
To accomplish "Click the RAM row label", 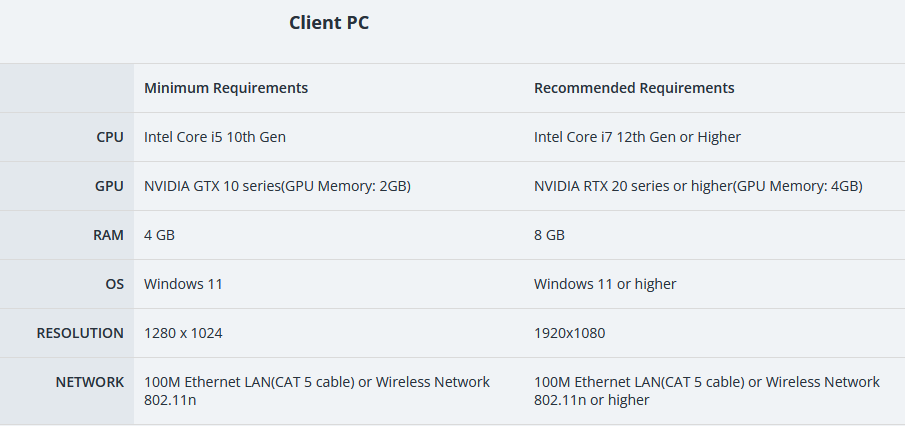I will [x=108, y=235].
